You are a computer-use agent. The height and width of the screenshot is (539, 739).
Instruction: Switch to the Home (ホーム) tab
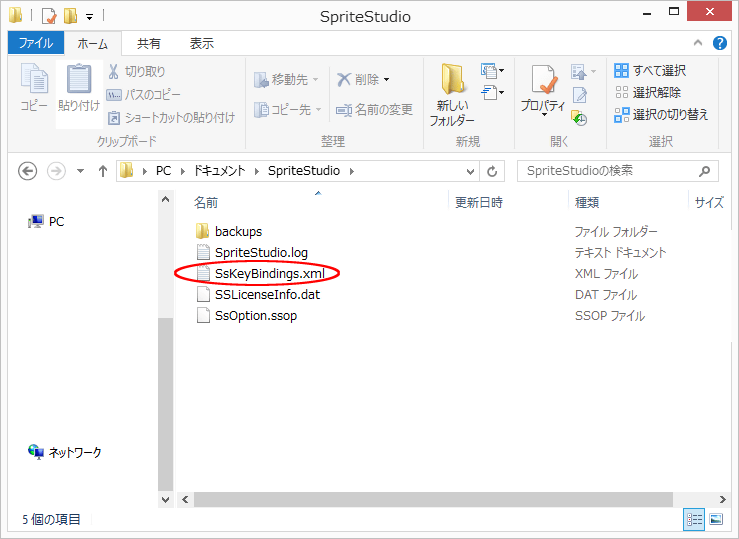pos(93,44)
